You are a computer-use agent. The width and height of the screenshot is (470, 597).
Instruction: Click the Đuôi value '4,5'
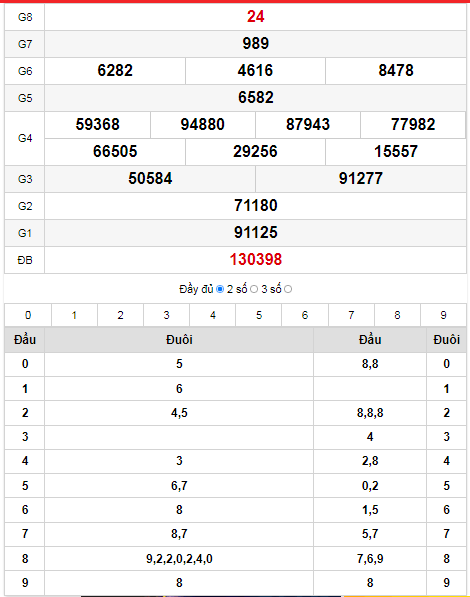click(x=179, y=413)
